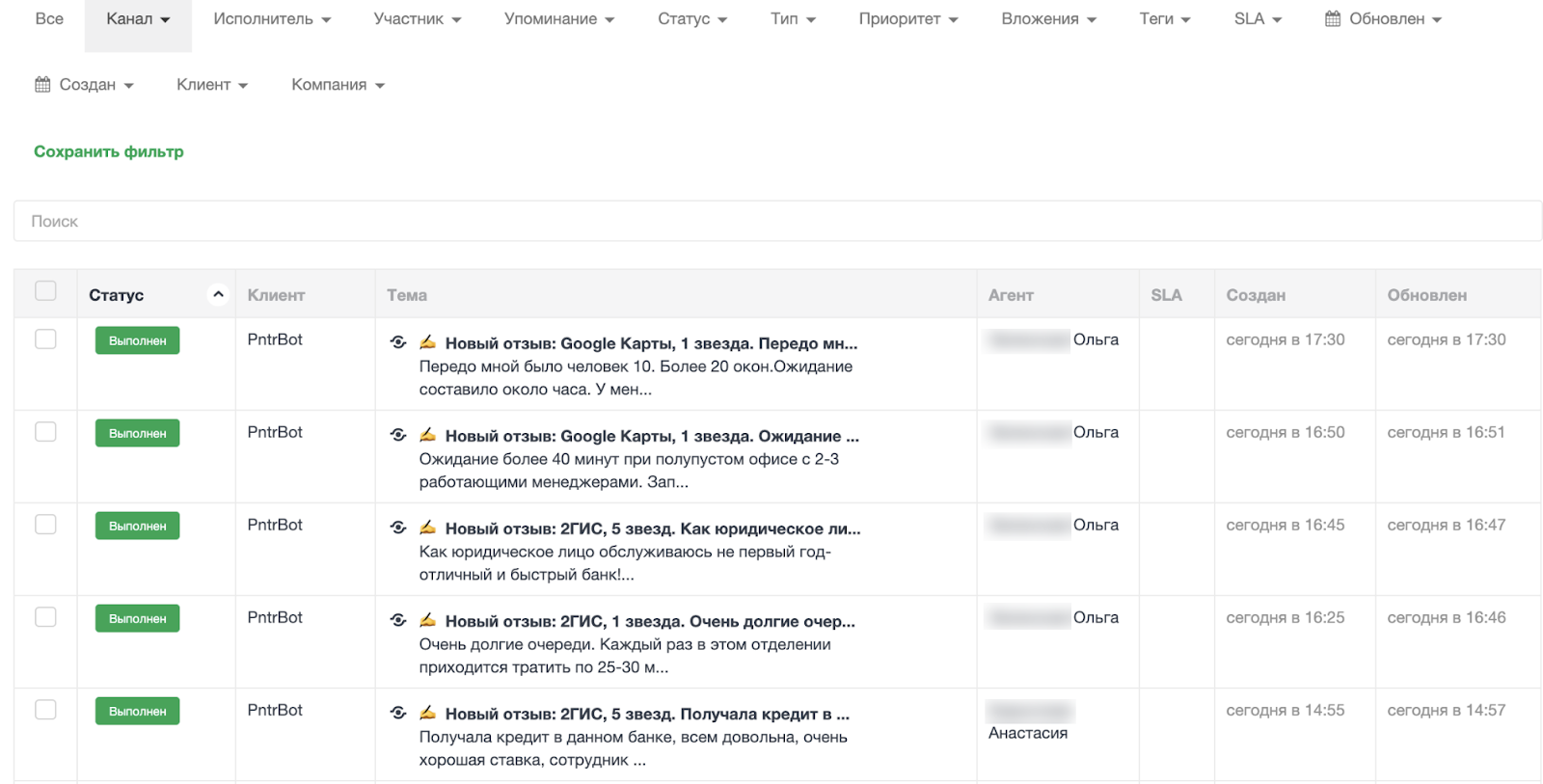Select the Все filter tab
The image size is (1543, 784).
(49, 19)
